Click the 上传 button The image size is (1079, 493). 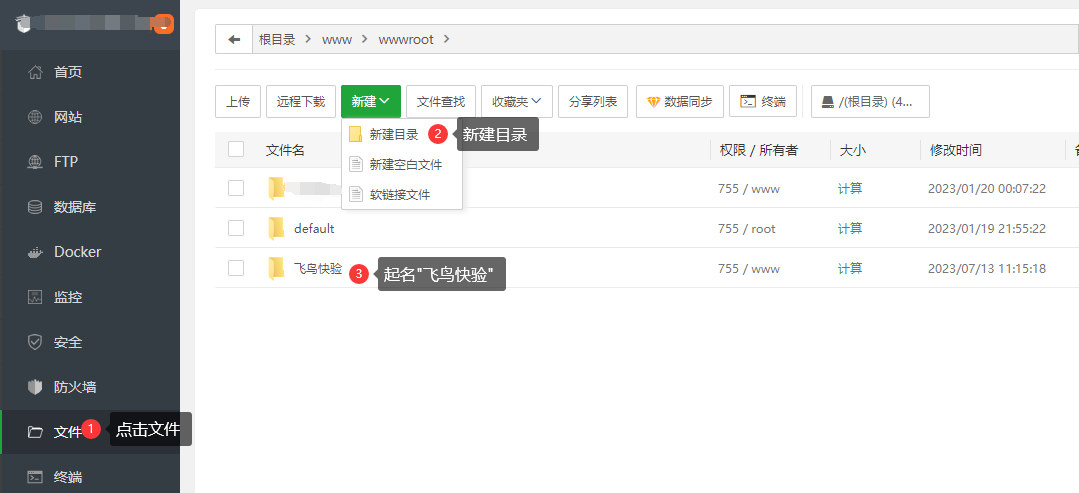(x=238, y=101)
